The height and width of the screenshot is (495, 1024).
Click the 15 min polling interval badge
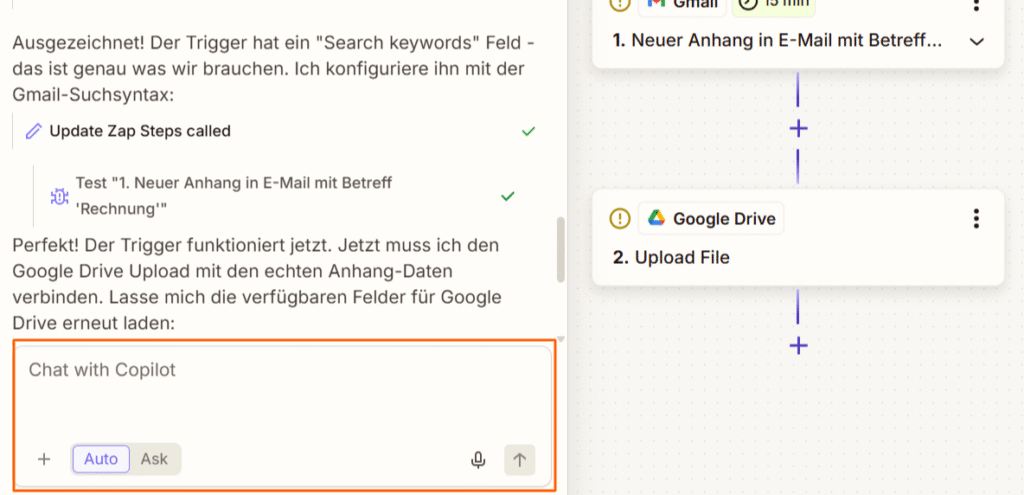[x=773, y=6]
